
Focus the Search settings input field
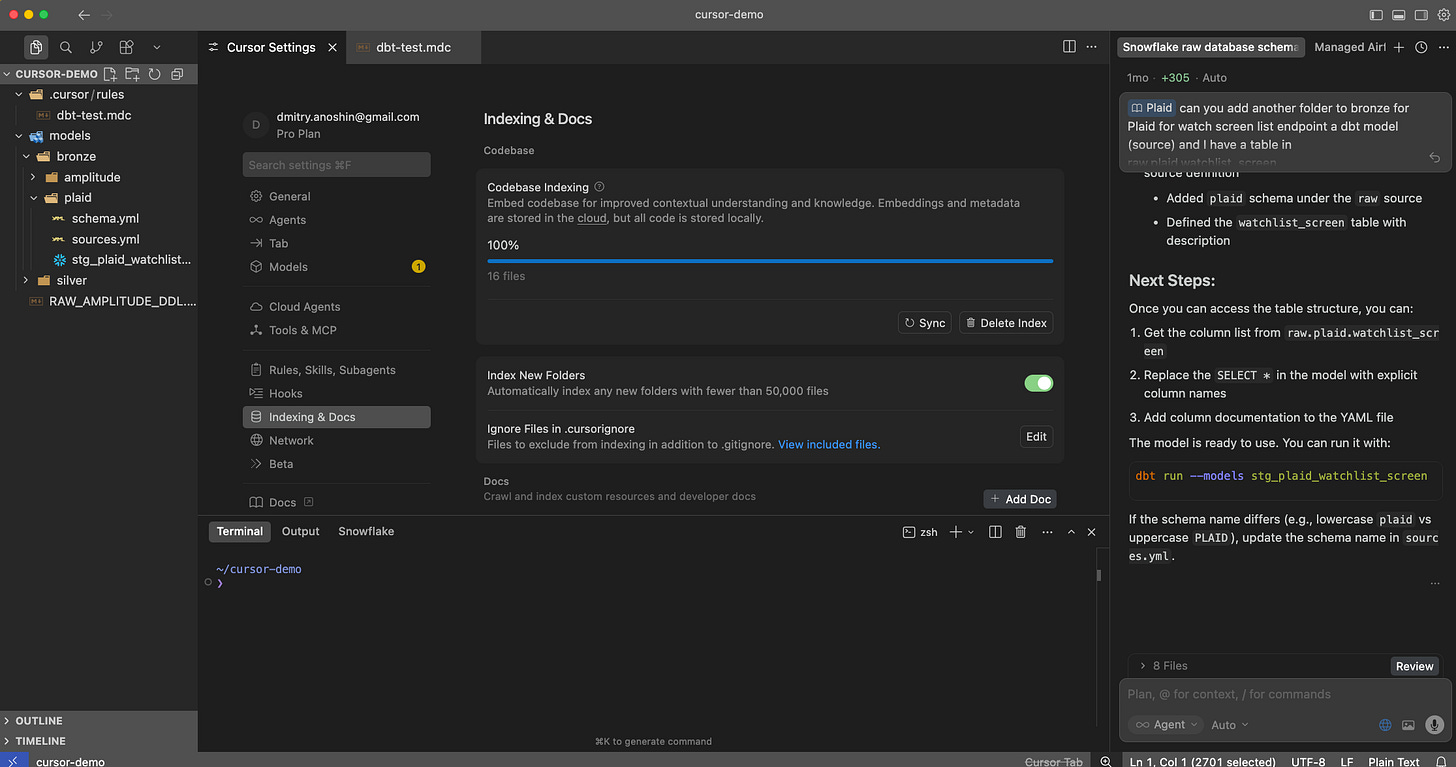click(337, 165)
